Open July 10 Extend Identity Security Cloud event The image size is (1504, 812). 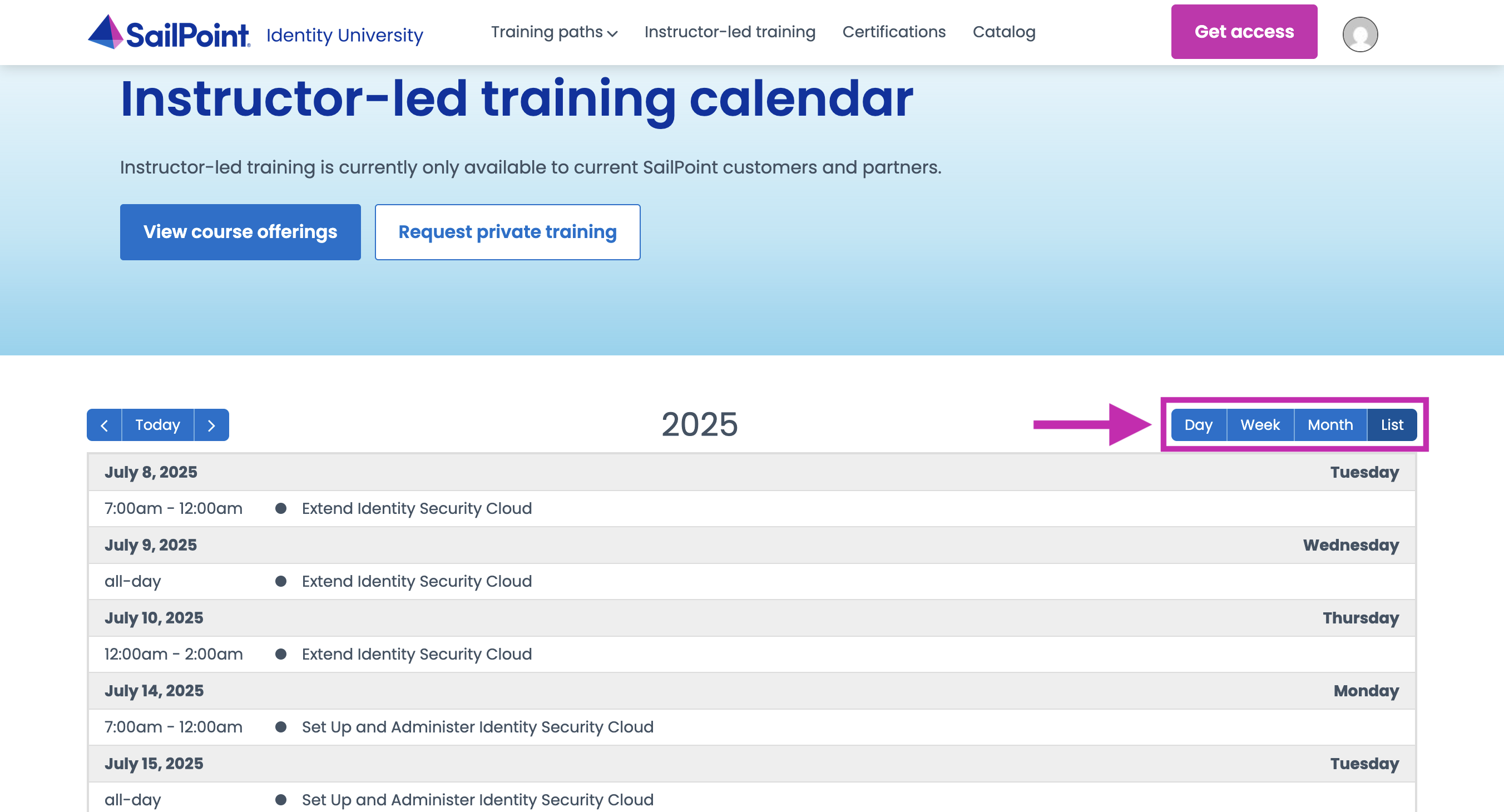click(x=416, y=654)
